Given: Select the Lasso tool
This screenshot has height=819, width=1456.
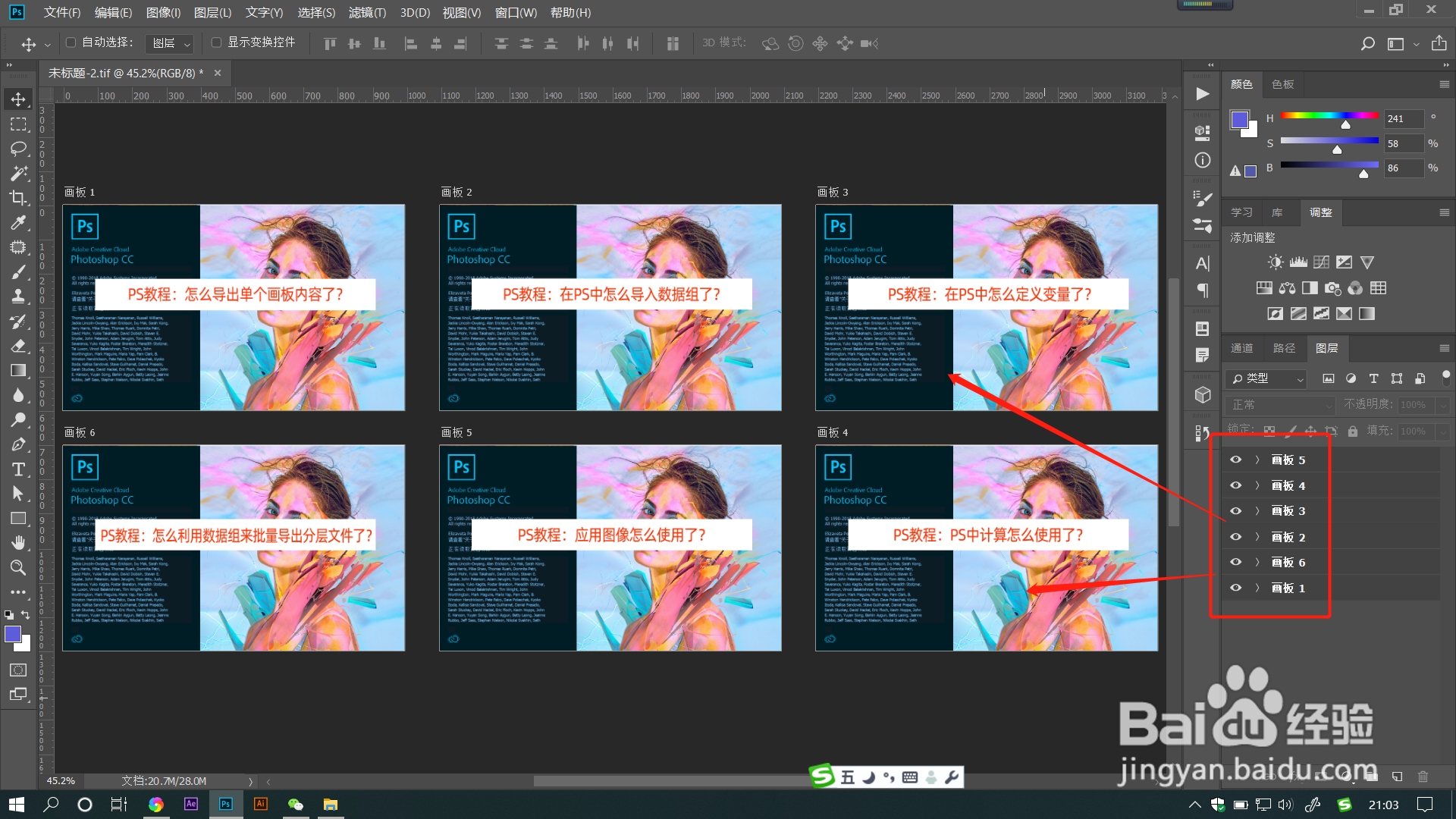Looking at the screenshot, I should tap(18, 149).
